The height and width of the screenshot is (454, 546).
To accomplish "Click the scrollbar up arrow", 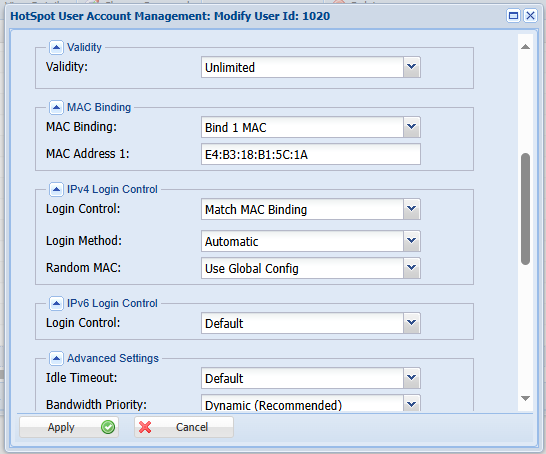I will (x=525, y=47).
